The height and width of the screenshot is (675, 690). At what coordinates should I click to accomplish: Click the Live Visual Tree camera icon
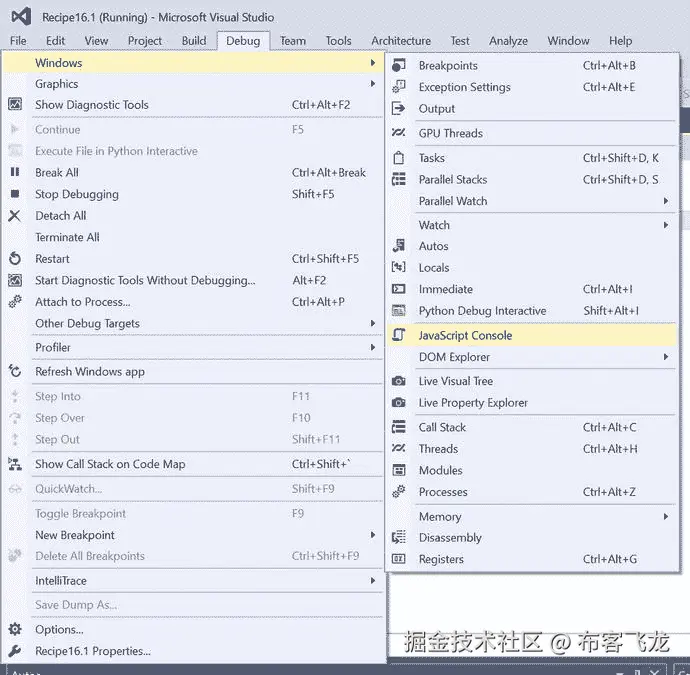tap(399, 381)
